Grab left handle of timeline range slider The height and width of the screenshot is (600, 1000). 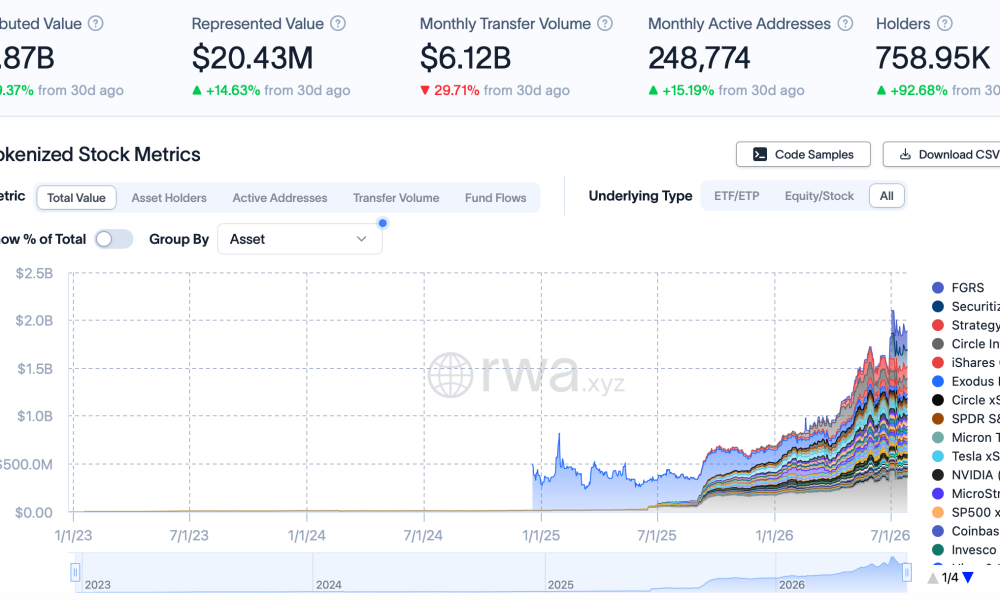click(75, 573)
